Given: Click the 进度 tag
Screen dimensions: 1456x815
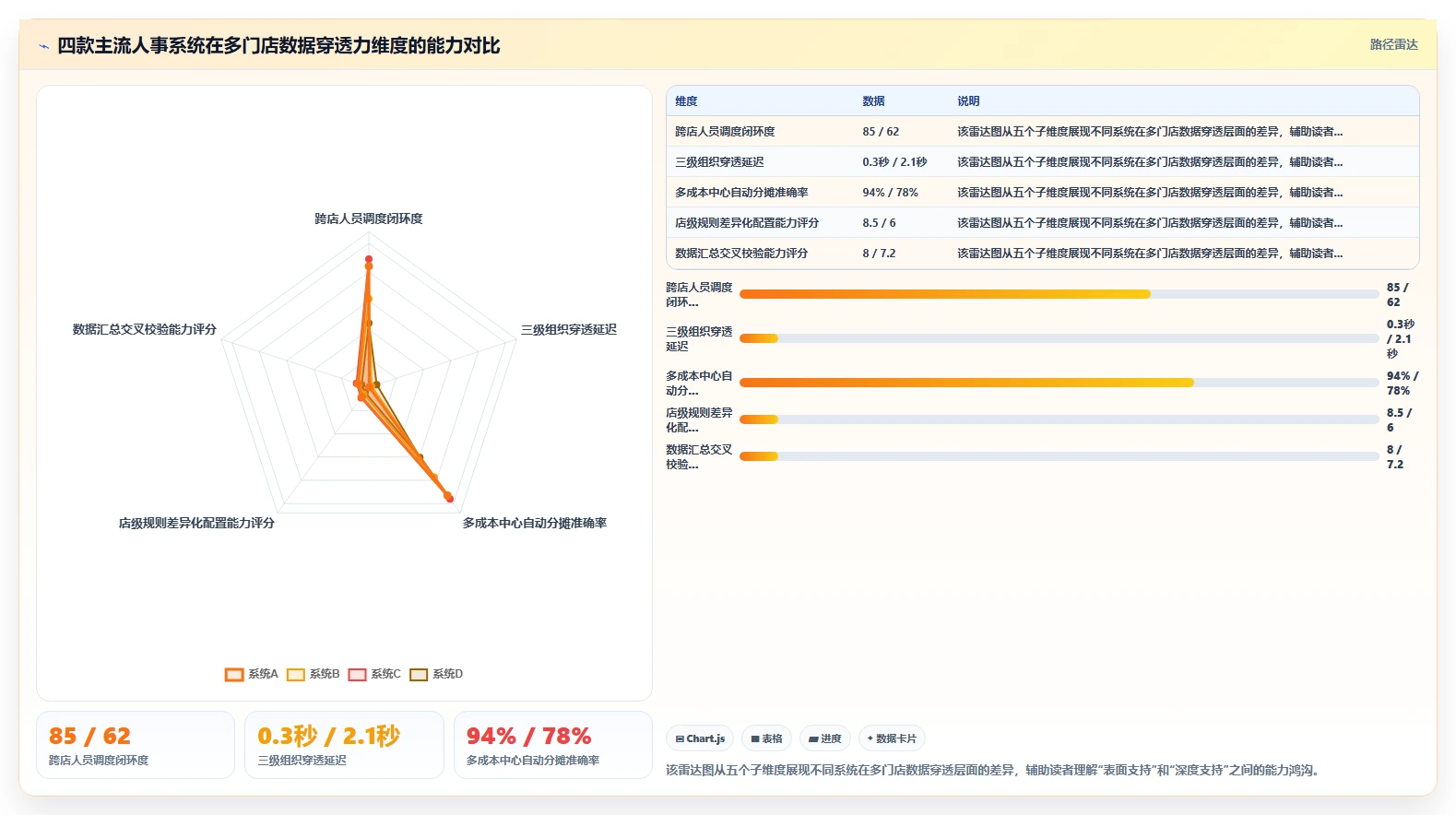Looking at the screenshot, I should (x=824, y=738).
